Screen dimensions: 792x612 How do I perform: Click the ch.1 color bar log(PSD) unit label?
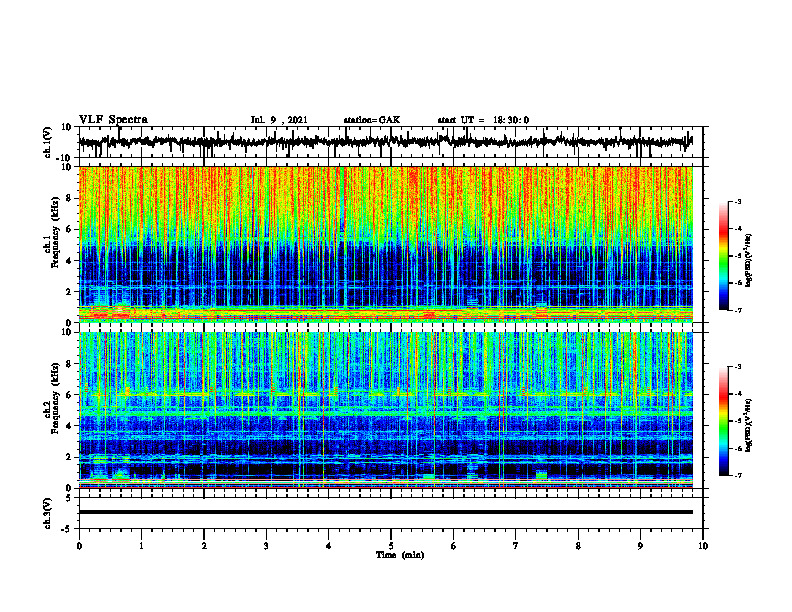pos(749,261)
